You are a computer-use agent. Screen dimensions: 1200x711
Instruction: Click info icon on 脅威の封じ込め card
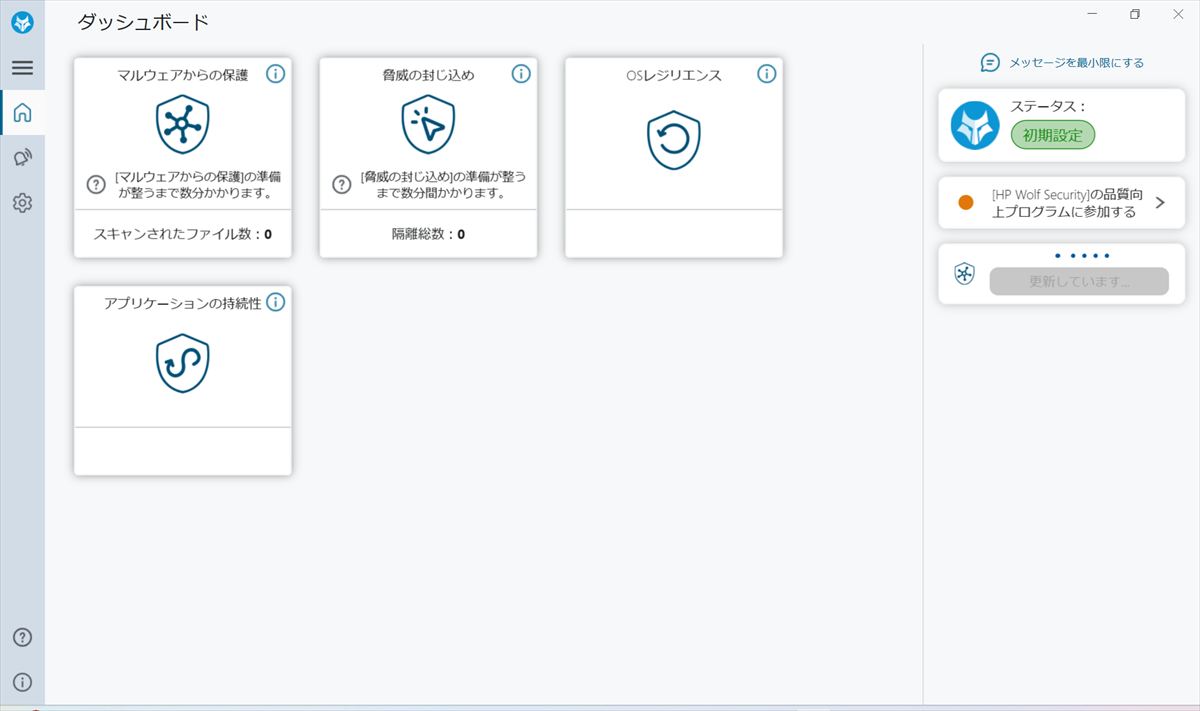(521, 74)
